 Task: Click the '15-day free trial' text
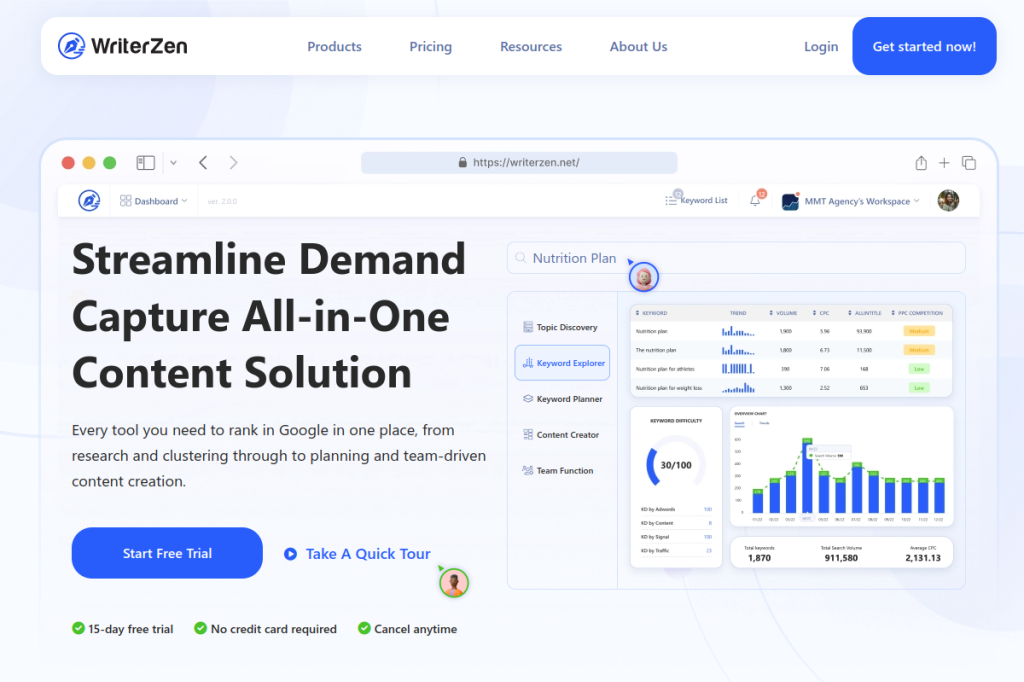[131, 629]
